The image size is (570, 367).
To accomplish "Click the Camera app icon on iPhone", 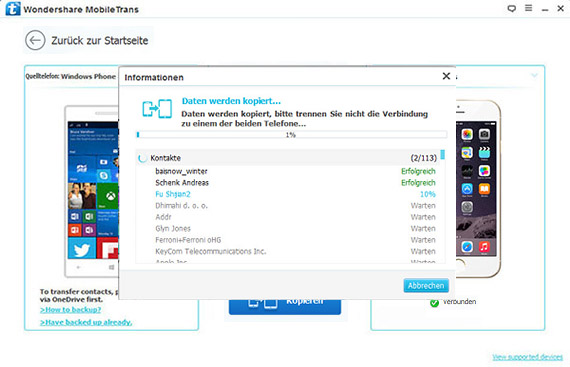I will (x=484, y=134).
